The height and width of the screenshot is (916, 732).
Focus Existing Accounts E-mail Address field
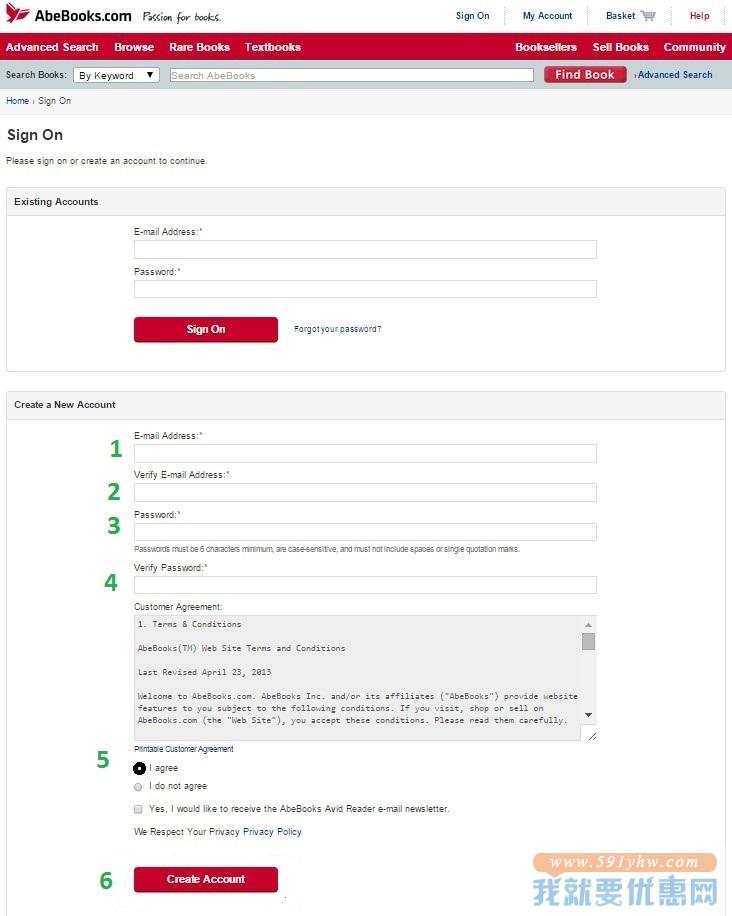[365, 249]
